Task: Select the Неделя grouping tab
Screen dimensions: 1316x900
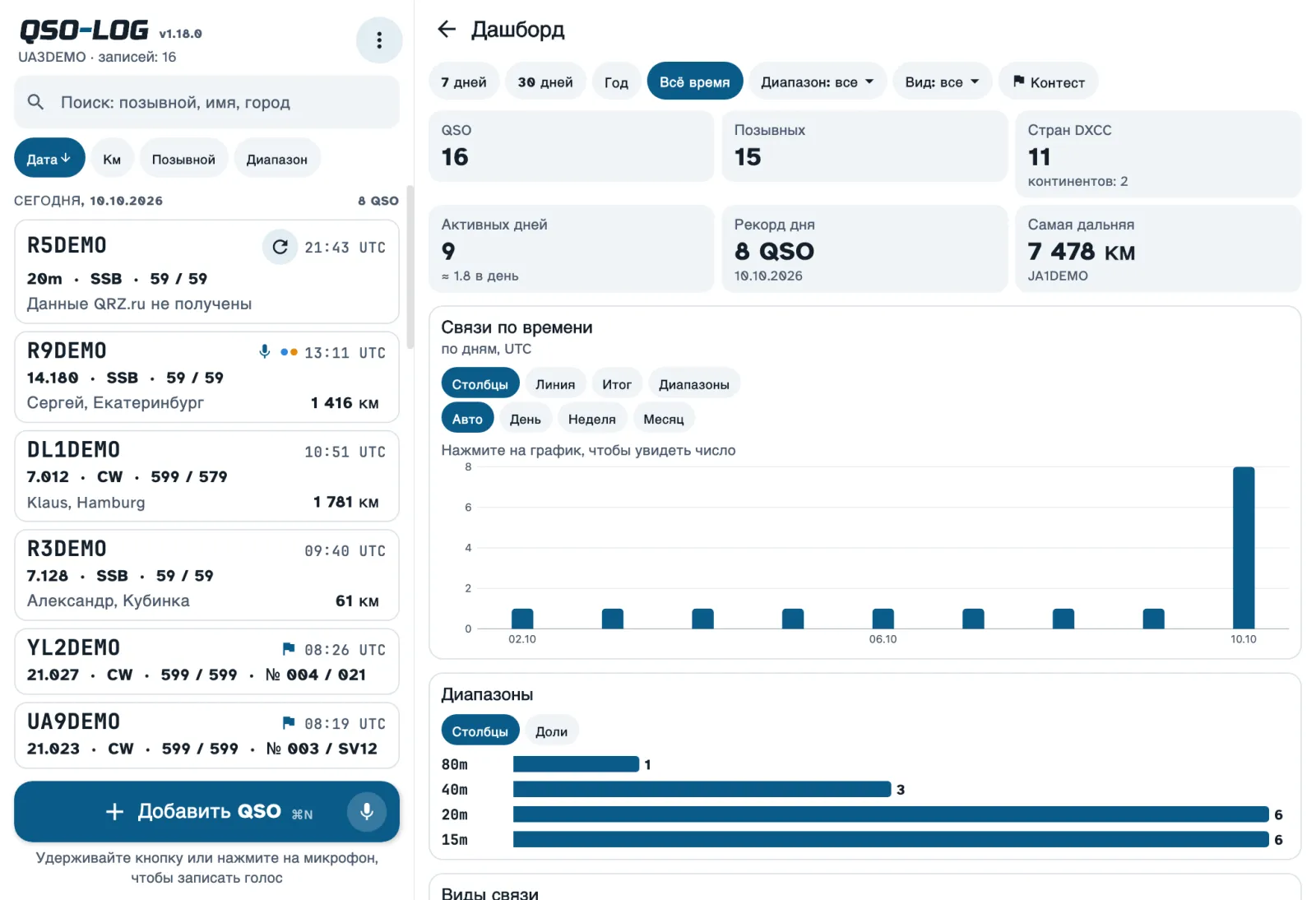Action: click(x=592, y=419)
